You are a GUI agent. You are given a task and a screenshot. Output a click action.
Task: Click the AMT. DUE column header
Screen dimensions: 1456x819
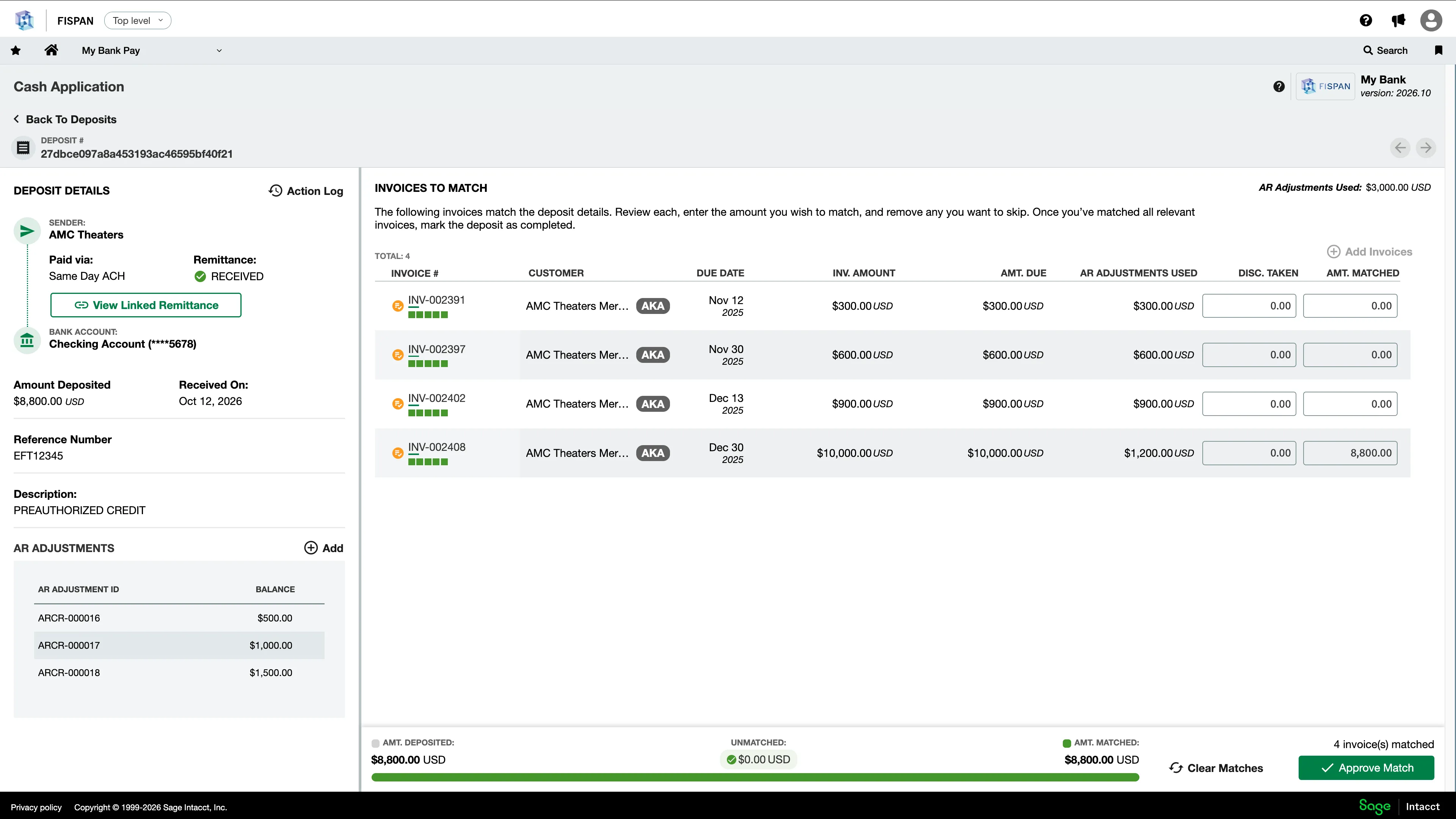(1024, 273)
